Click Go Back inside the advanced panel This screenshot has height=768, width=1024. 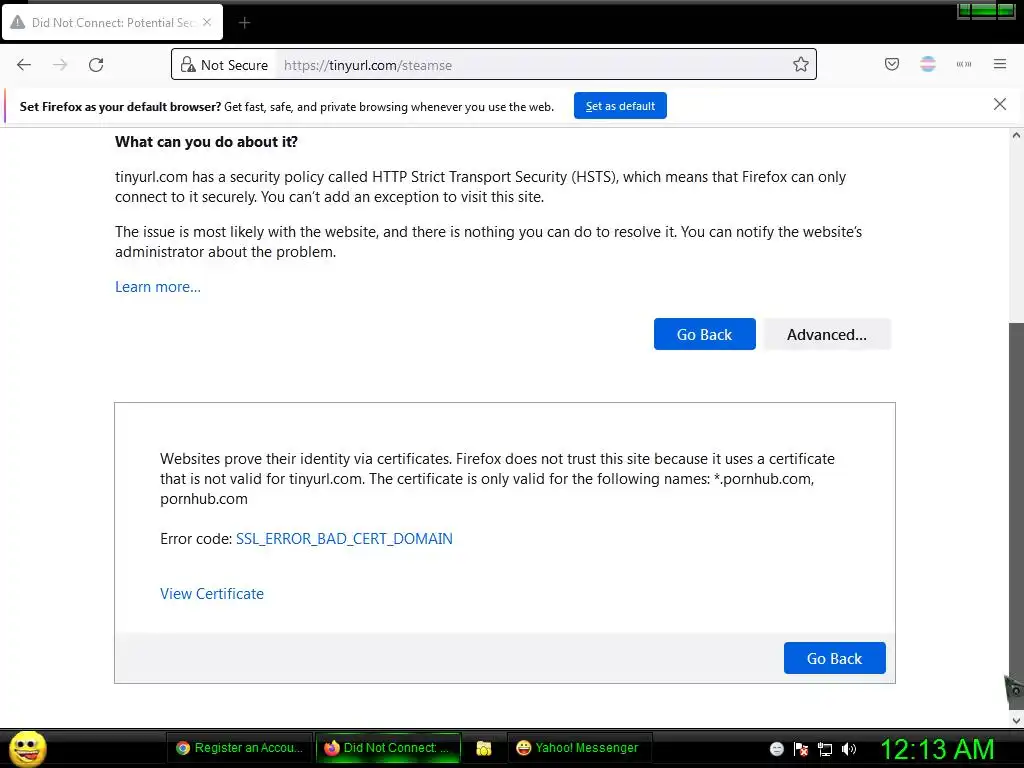pos(834,658)
